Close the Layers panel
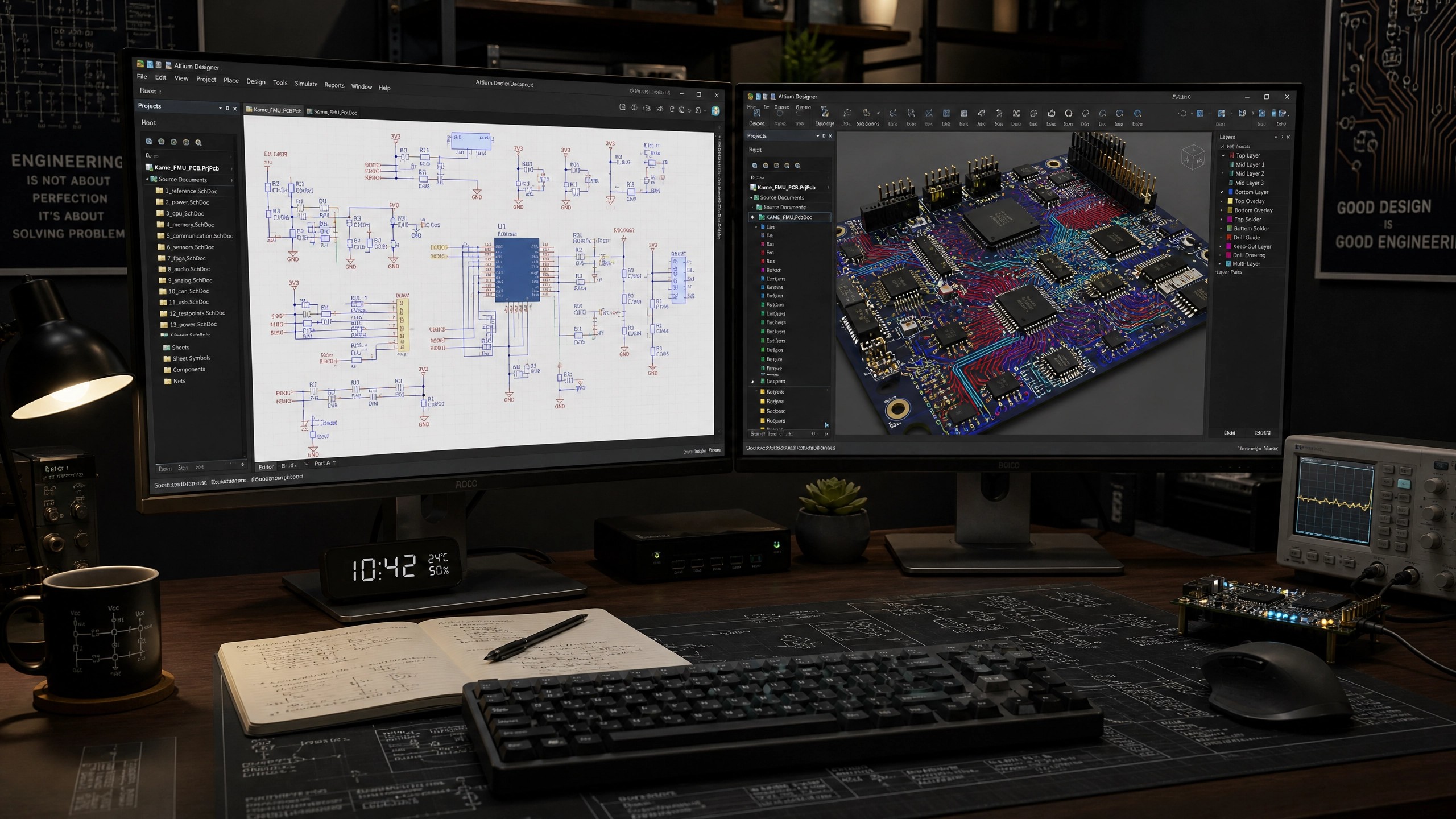This screenshot has height=819, width=1456. 1288,137
